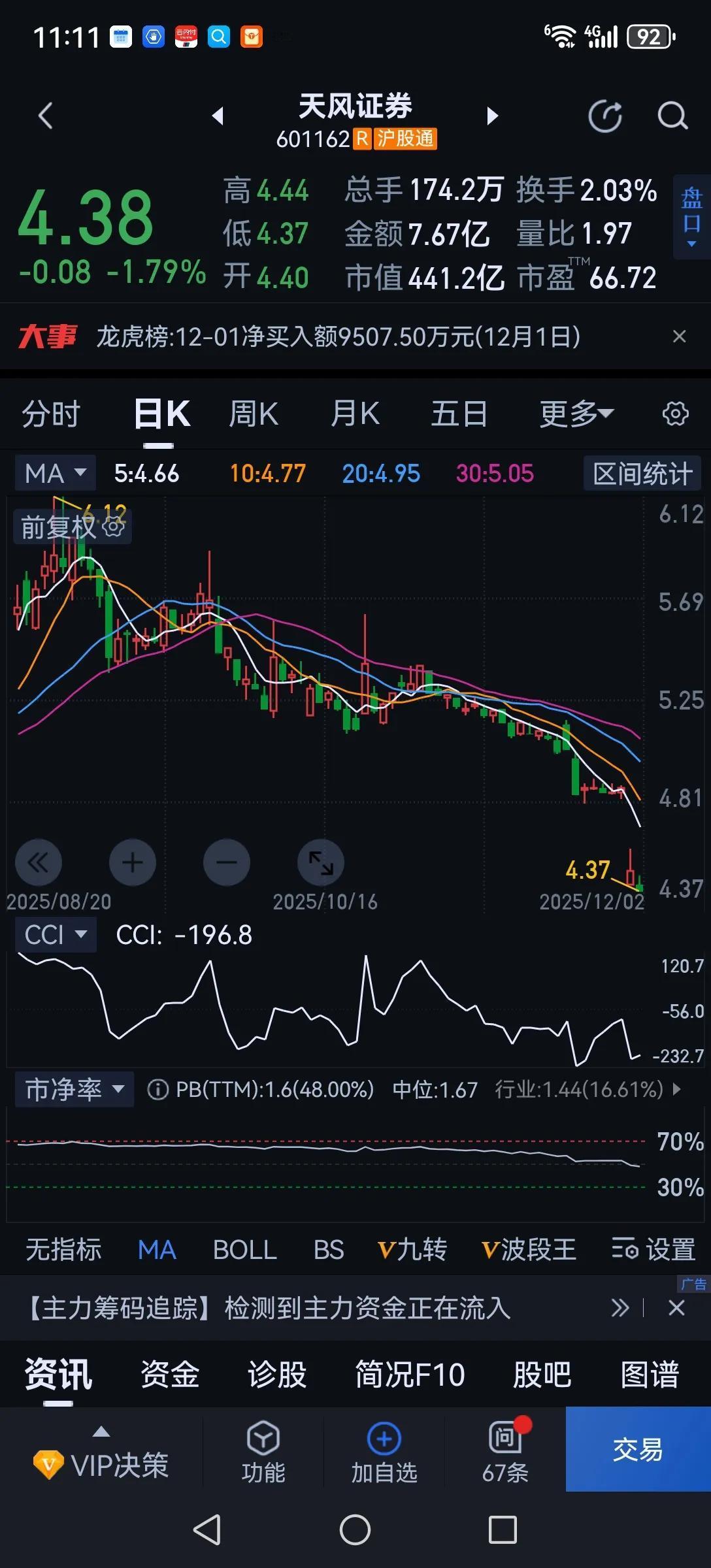Tap the 云闪付 notification icon
The height and width of the screenshot is (1568, 711).
186,37
